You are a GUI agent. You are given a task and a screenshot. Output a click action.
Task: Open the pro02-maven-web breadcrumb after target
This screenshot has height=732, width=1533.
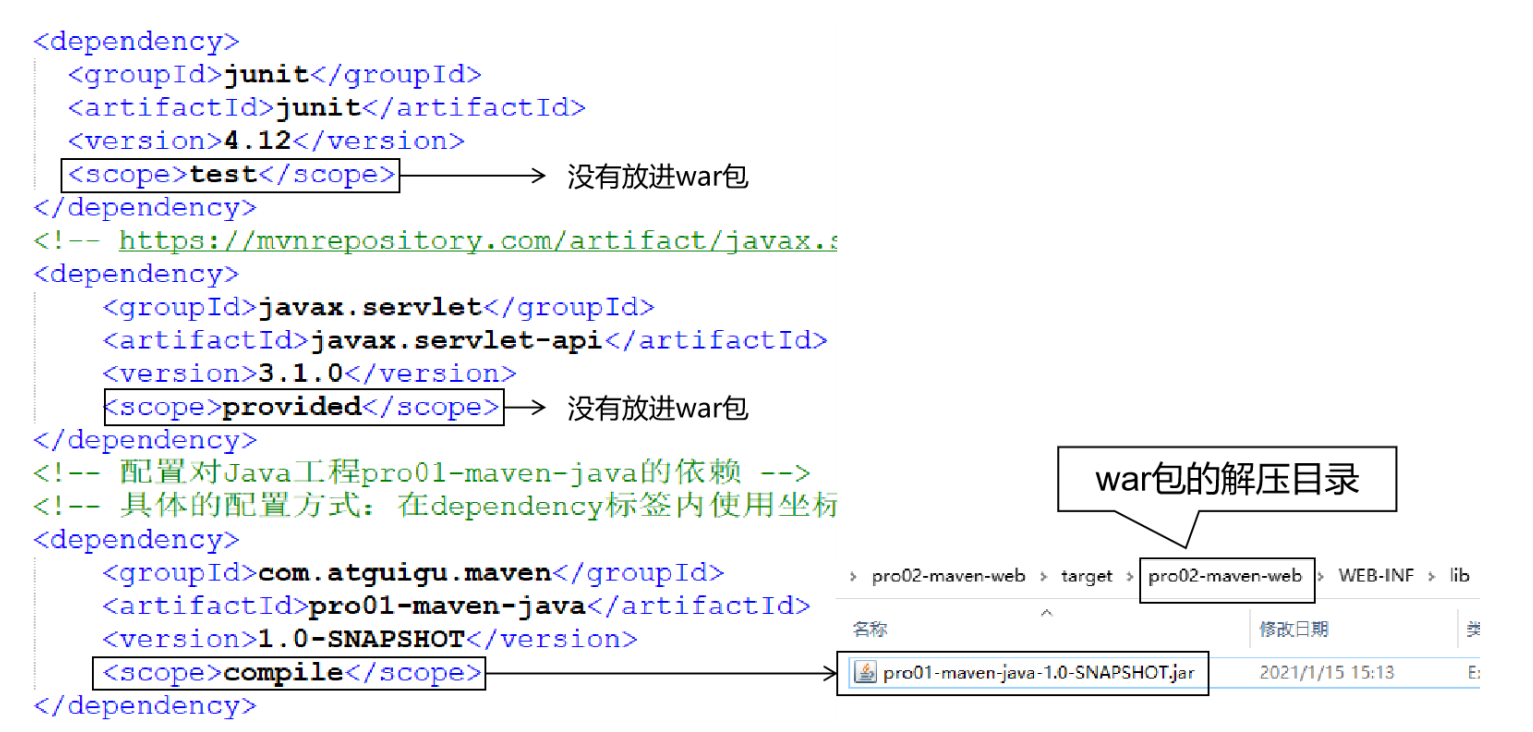point(1225,576)
